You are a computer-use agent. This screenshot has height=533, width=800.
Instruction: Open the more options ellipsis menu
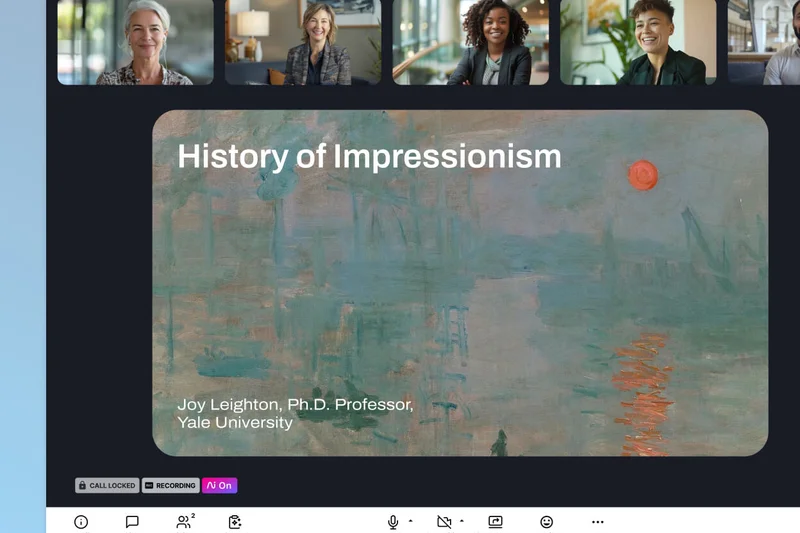click(598, 522)
